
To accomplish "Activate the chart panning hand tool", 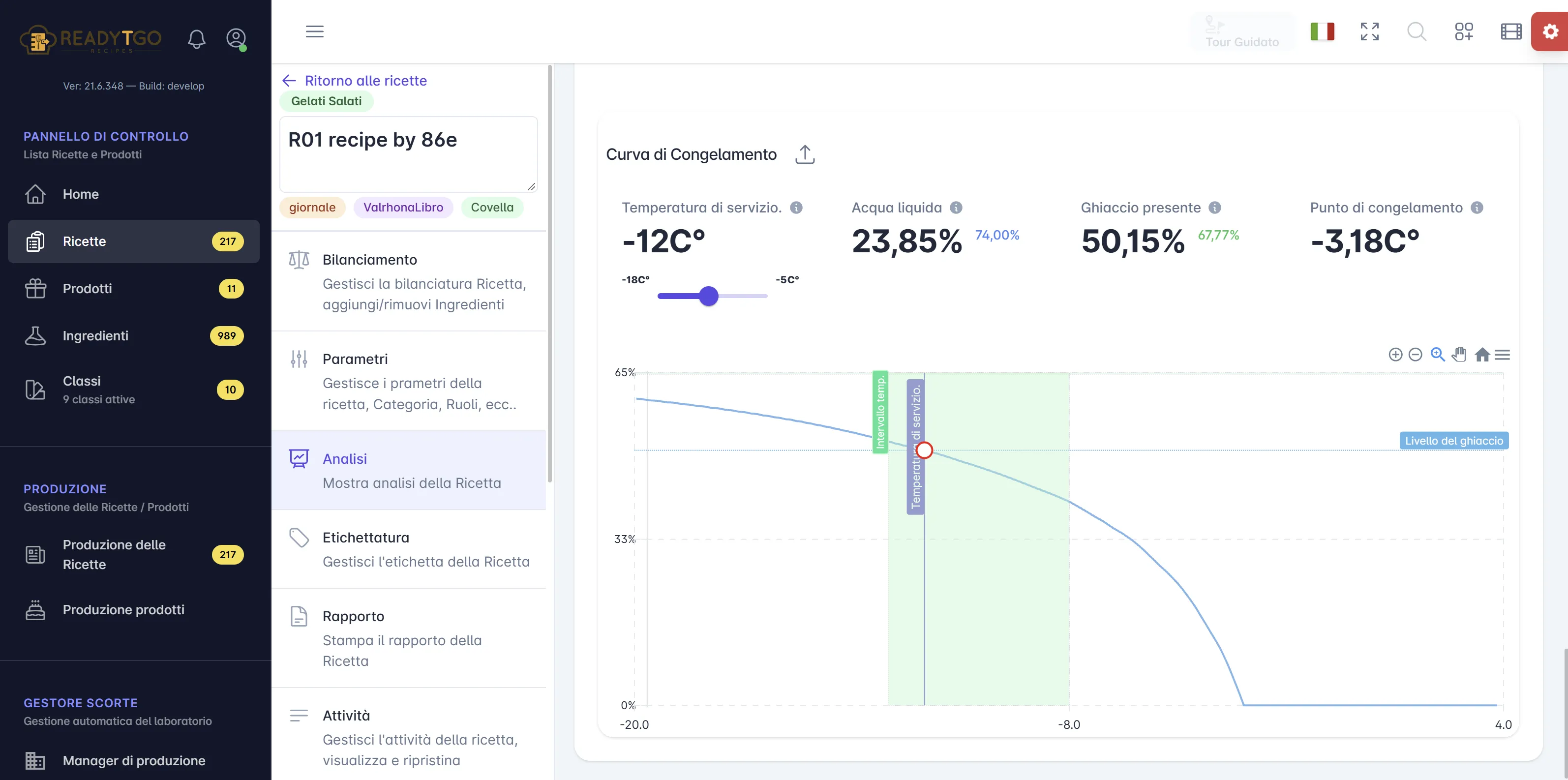I will point(1459,354).
